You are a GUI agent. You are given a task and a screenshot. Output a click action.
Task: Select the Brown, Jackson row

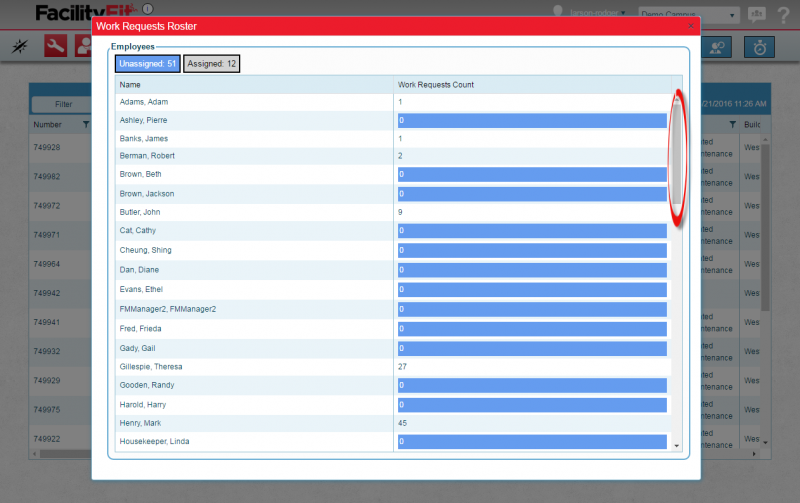(x=393, y=194)
